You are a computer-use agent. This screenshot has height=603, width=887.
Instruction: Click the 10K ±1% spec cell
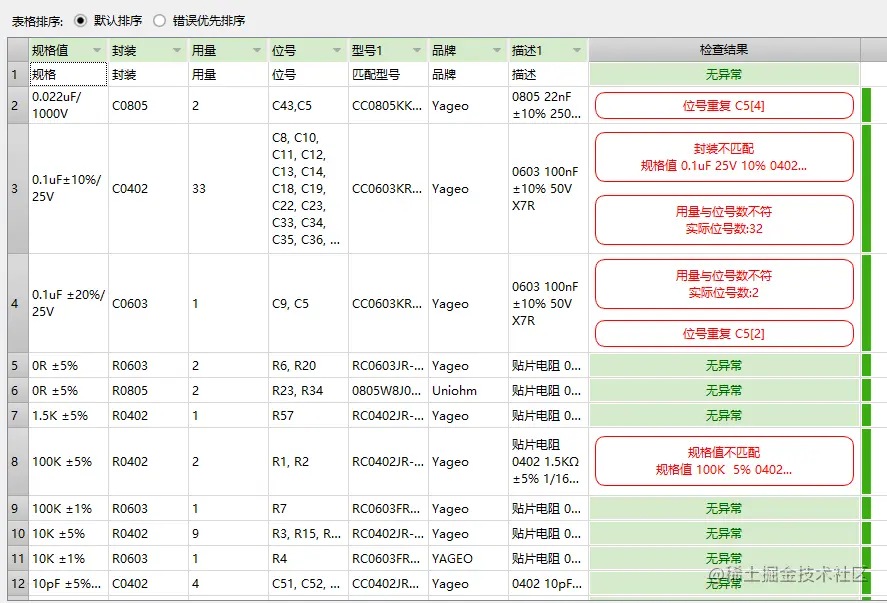coord(68,558)
